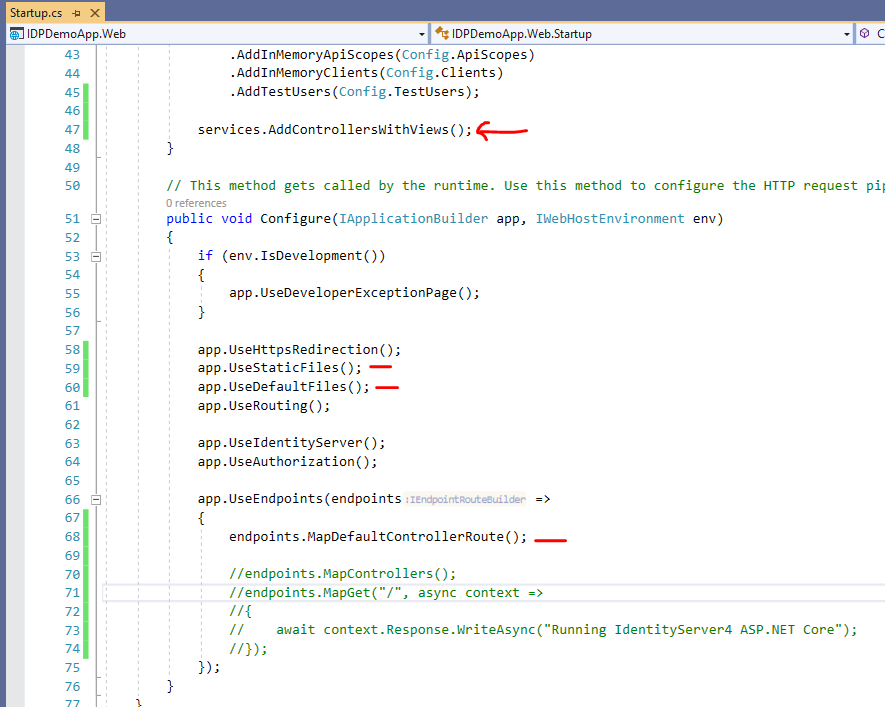Screen dimensions: 885x707
Task: Click 'if (env.IsDevelopment())' condition
Action: pos(291,256)
